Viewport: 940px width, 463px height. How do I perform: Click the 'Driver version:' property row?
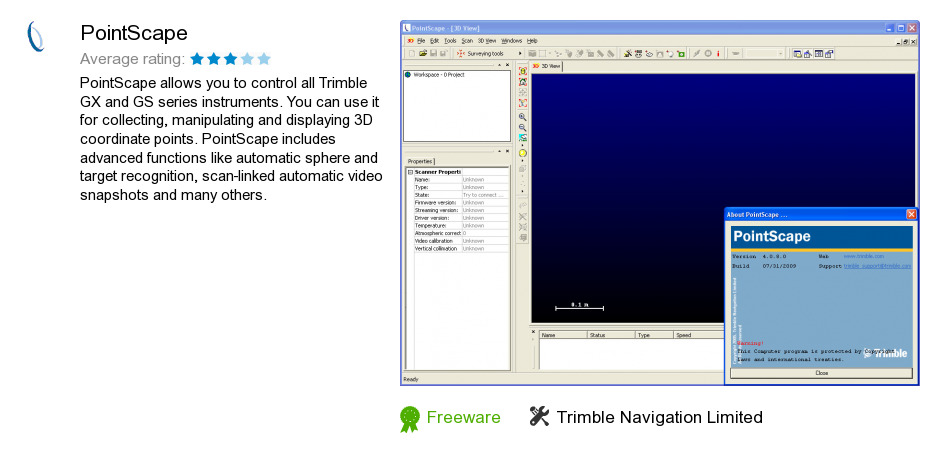[461, 218]
